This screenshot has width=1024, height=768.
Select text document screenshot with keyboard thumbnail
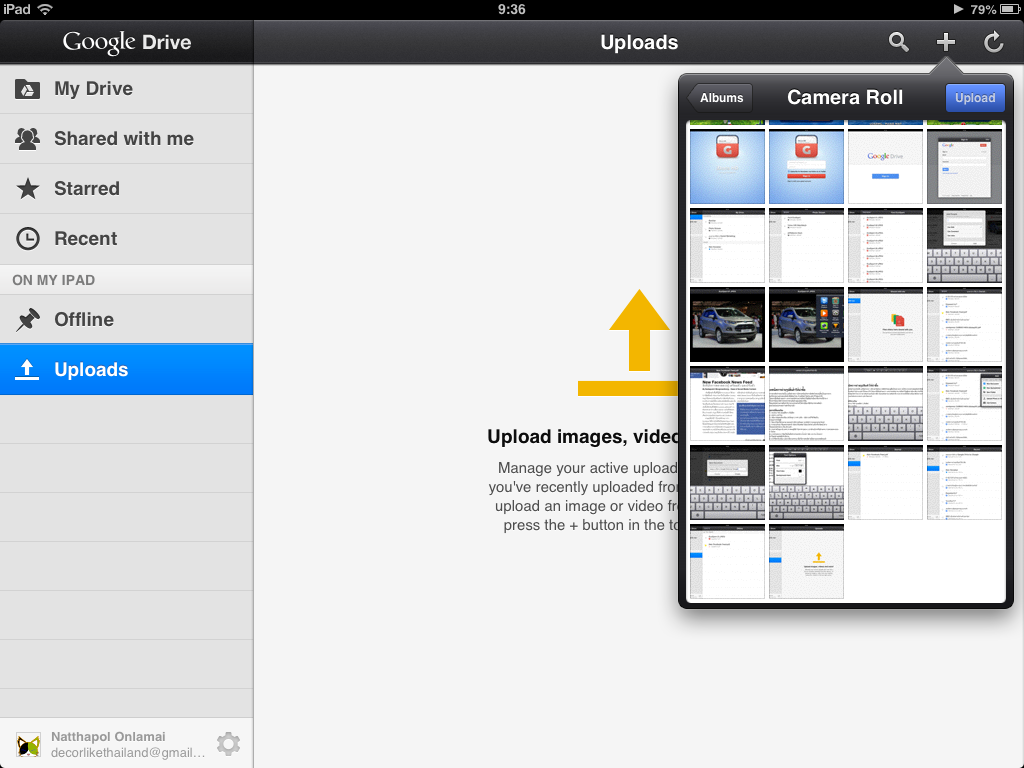tap(885, 404)
